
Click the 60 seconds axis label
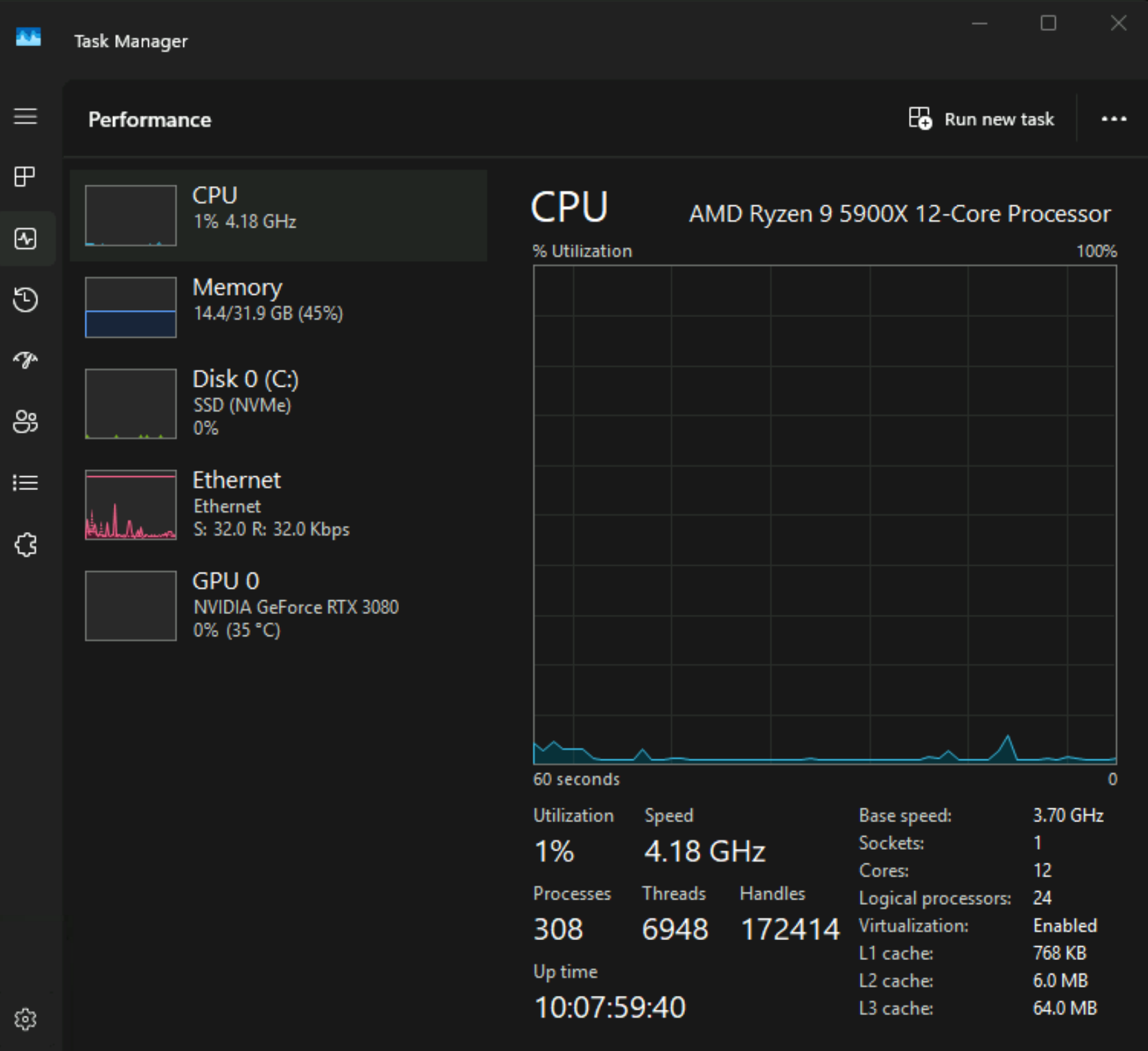pos(576,779)
